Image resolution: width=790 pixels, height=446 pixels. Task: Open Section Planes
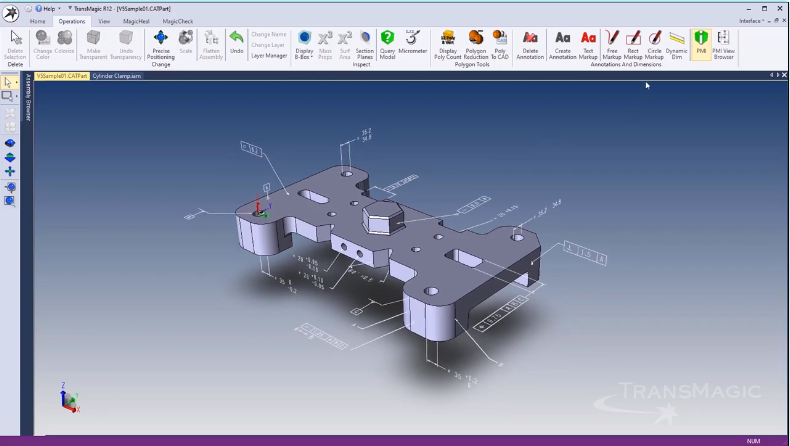[x=365, y=44]
